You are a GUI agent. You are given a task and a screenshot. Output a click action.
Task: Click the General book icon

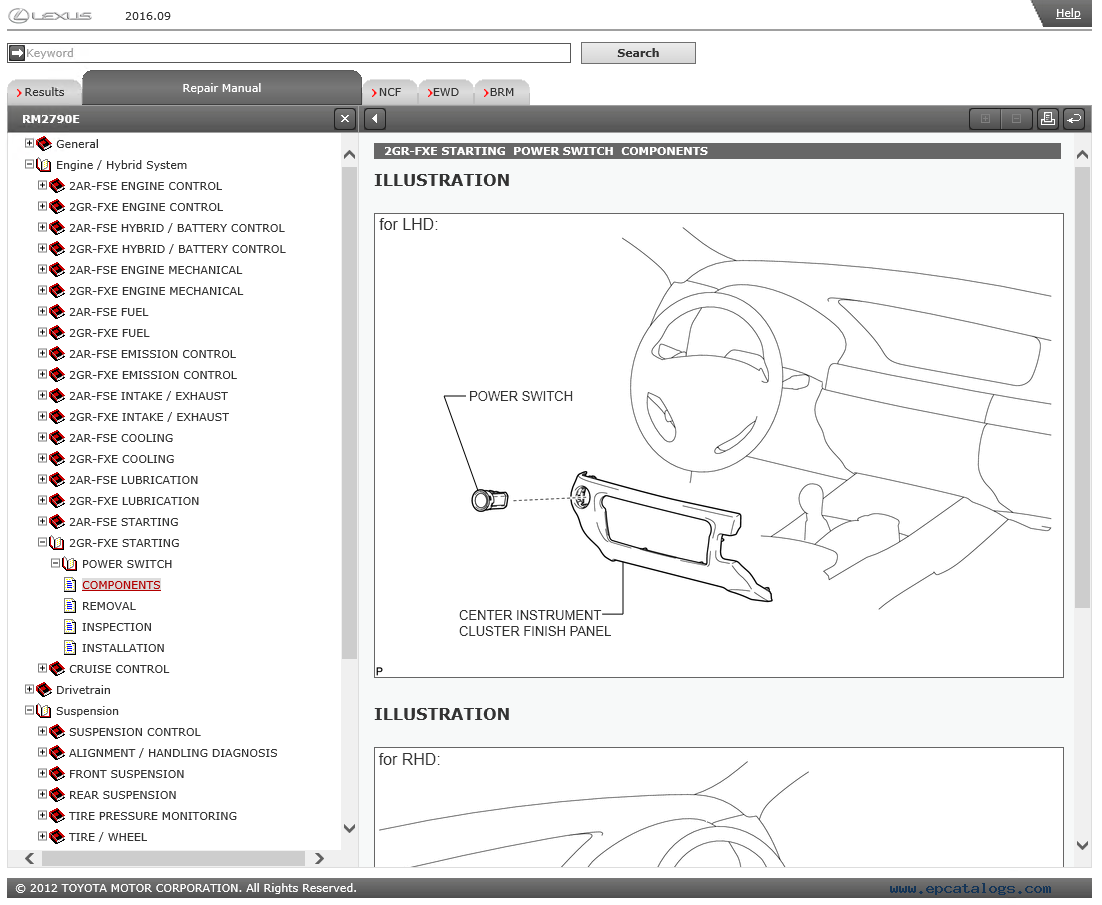click(x=44, y=144)
